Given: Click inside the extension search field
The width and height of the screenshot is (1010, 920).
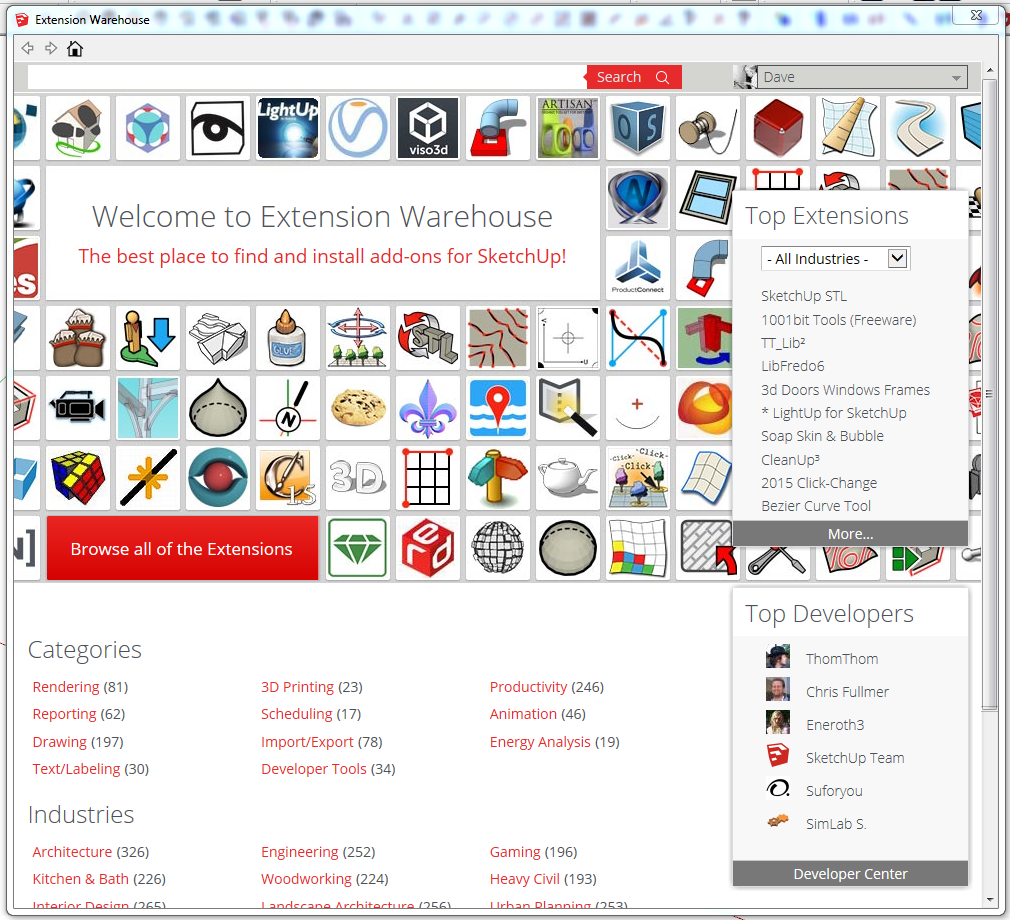Looking at the screenshot, I should pyautogui.click(x=305, y=77).
